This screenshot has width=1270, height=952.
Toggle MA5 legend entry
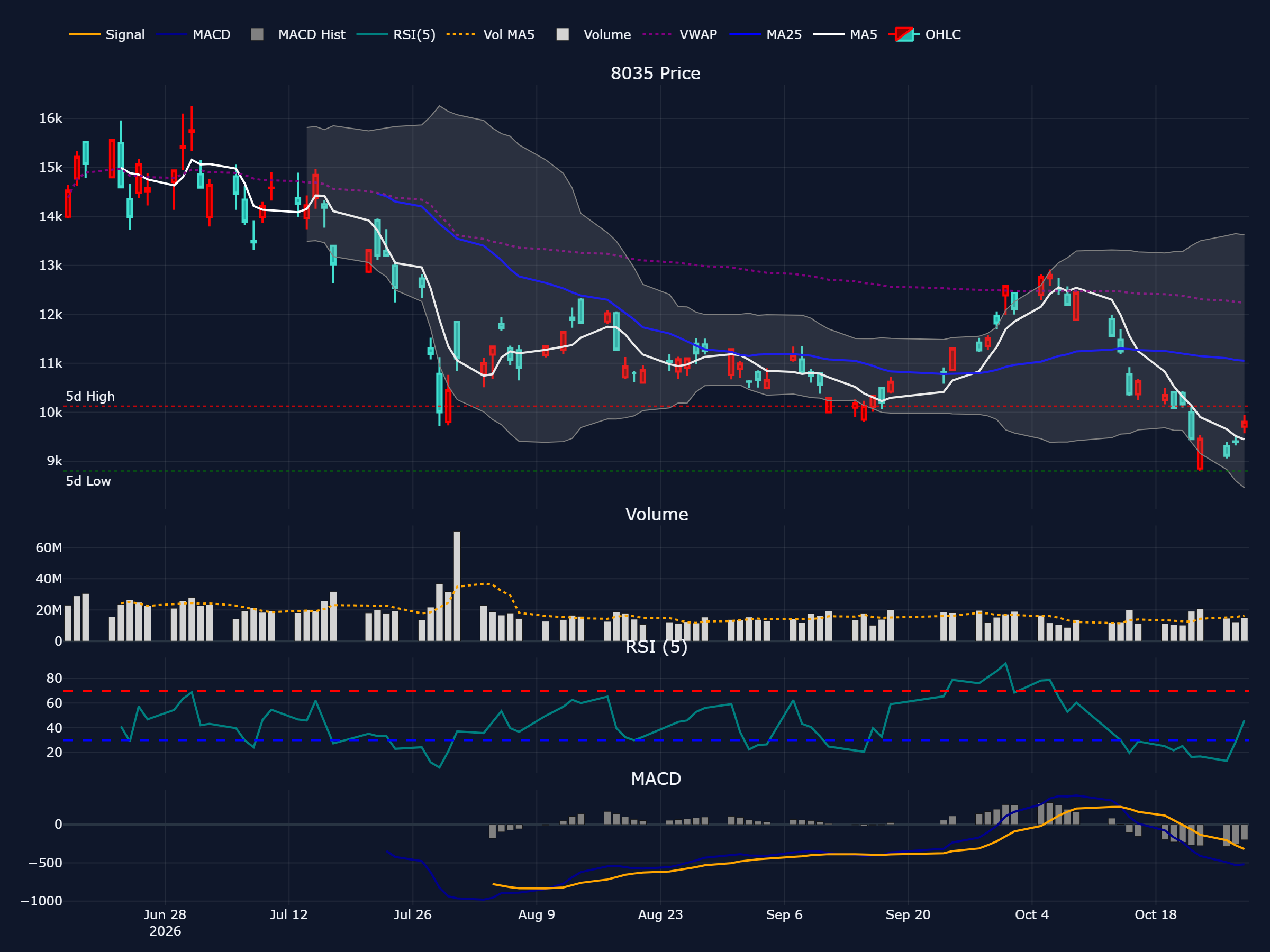tap(845, 34)
